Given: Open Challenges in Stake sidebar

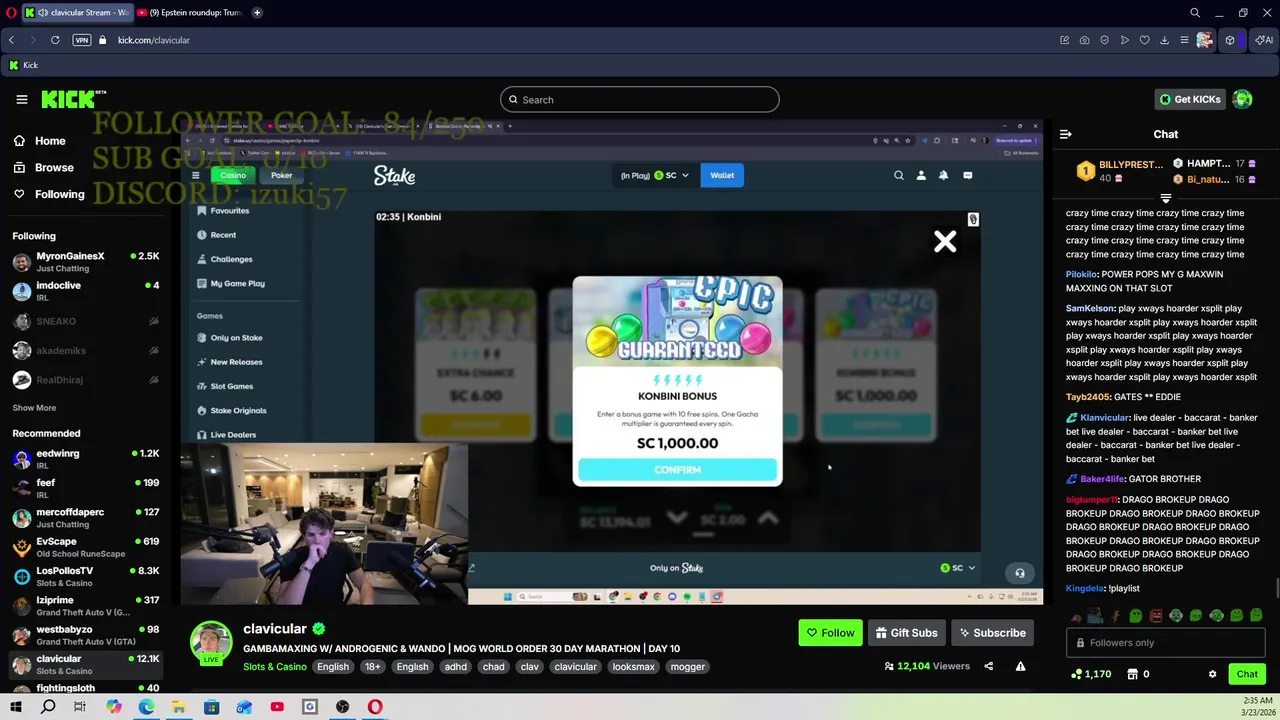Looking at the screenshot, I should click(224, 259).
